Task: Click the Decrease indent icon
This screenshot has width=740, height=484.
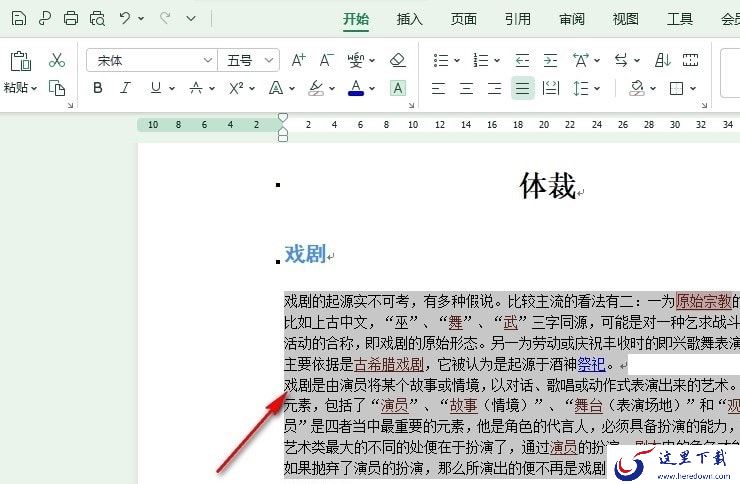Action: [x=522, y=60]
